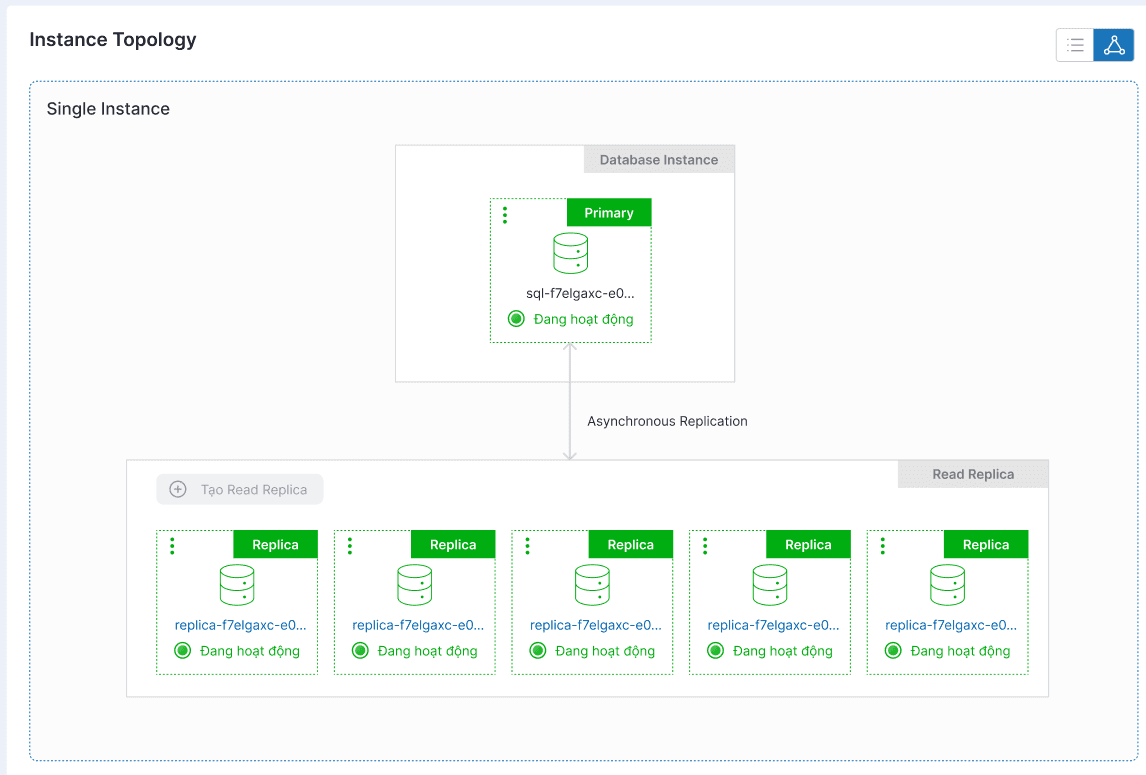Open the Primary instance three-dot menu
The height and width of the screenshot is (775, 1146).
coord(505,215)
